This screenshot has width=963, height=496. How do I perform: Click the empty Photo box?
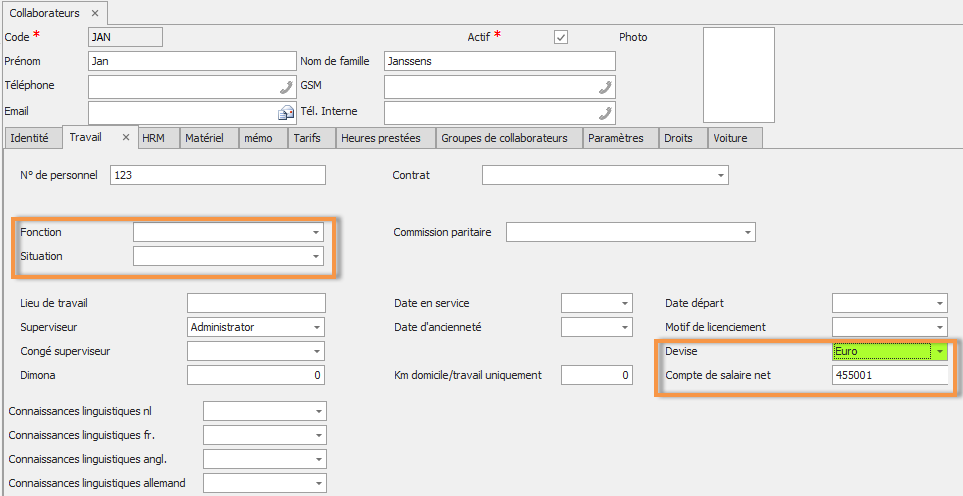tap(739, 75)
